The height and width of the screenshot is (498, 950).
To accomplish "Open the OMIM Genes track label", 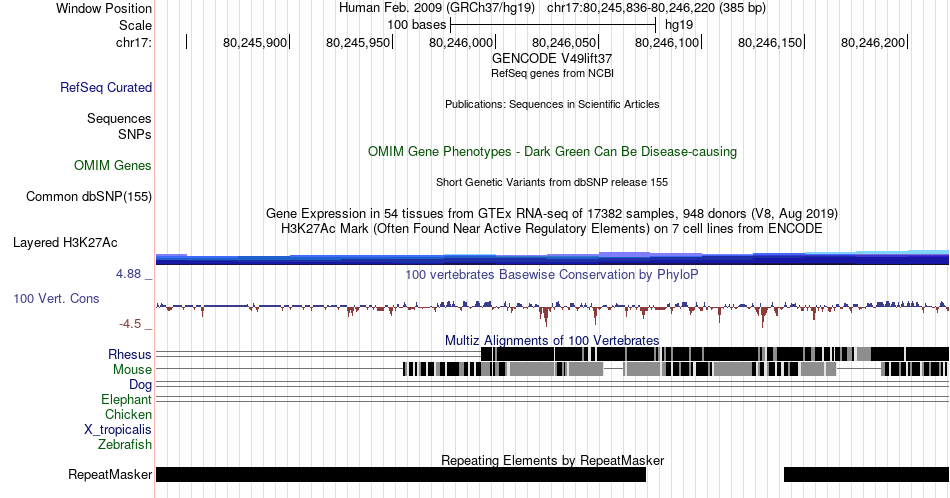I will [113, 165].
